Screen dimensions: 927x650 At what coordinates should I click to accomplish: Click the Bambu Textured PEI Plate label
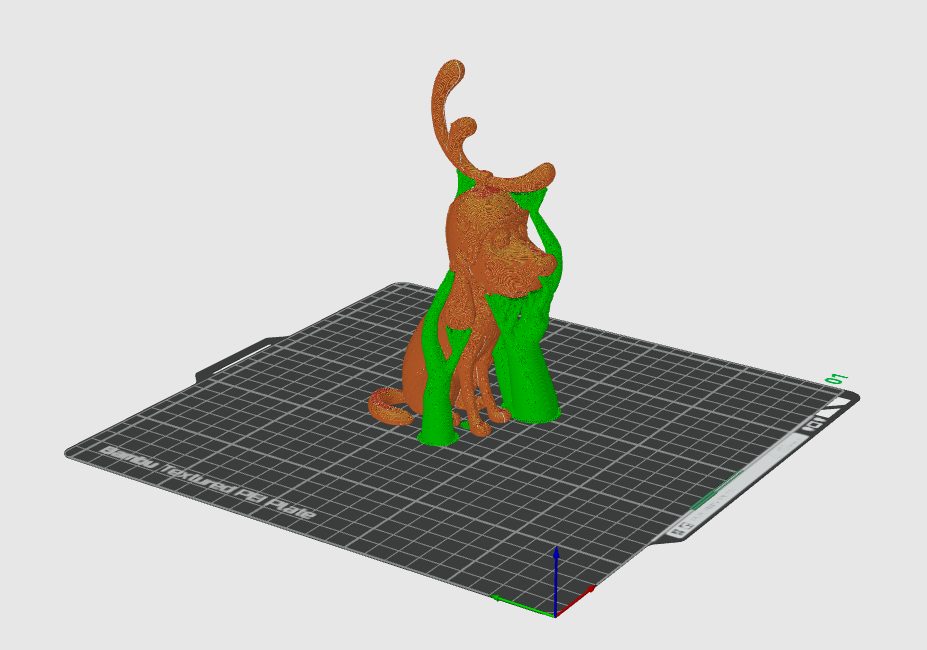click(x=207, y=482)
